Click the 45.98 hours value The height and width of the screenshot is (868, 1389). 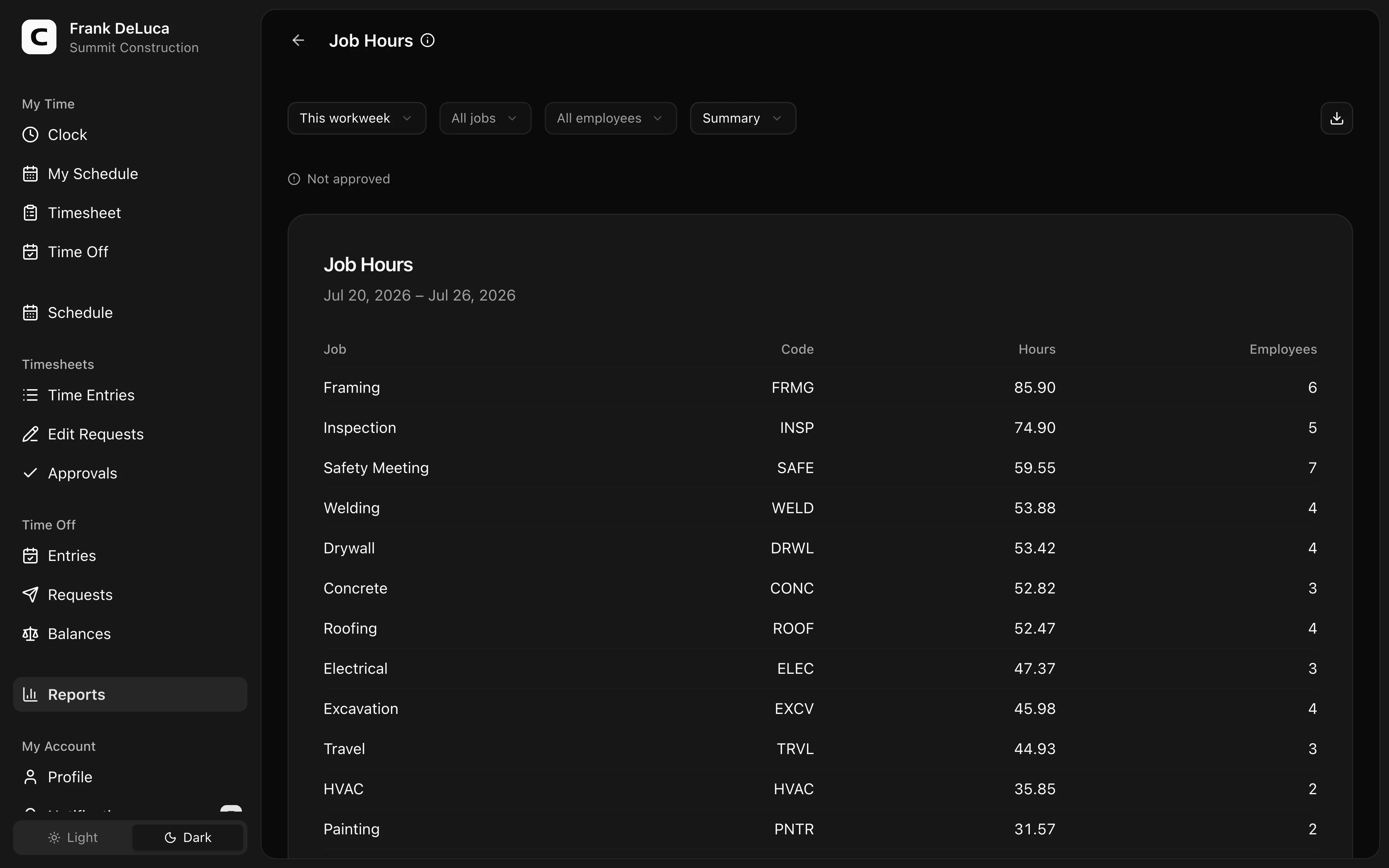click(1035, 710)
